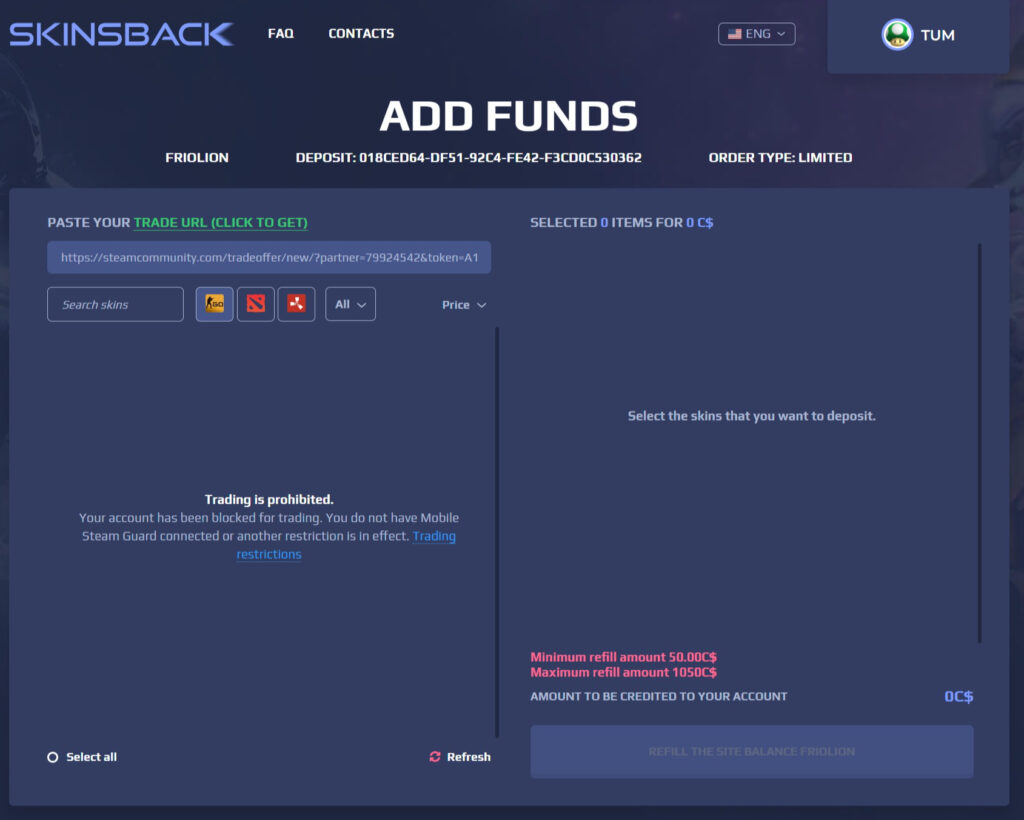The image size is (1024, 820).
Task: Click the Refresh label
Action: point(468,757)
